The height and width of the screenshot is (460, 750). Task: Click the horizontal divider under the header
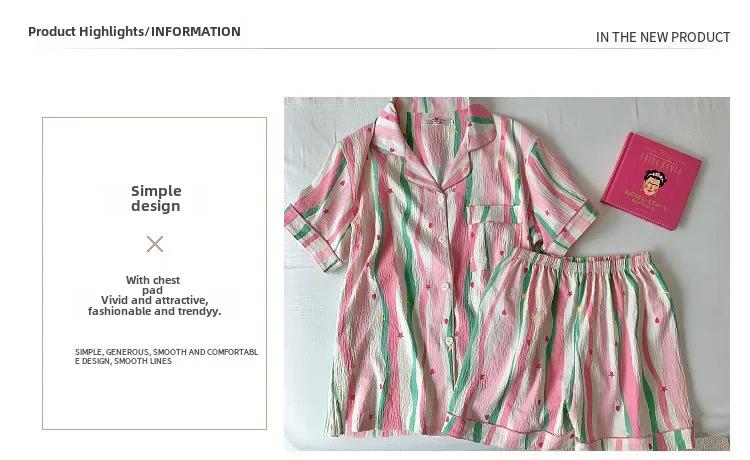click(x=379, y=48)
